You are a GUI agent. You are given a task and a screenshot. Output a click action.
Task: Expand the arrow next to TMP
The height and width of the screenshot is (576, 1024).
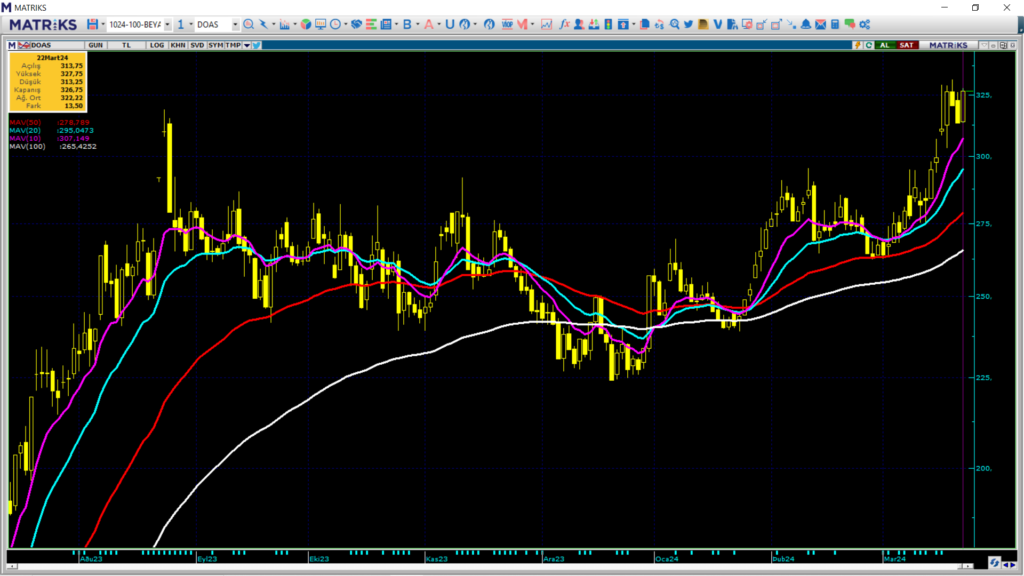[246, 45]
